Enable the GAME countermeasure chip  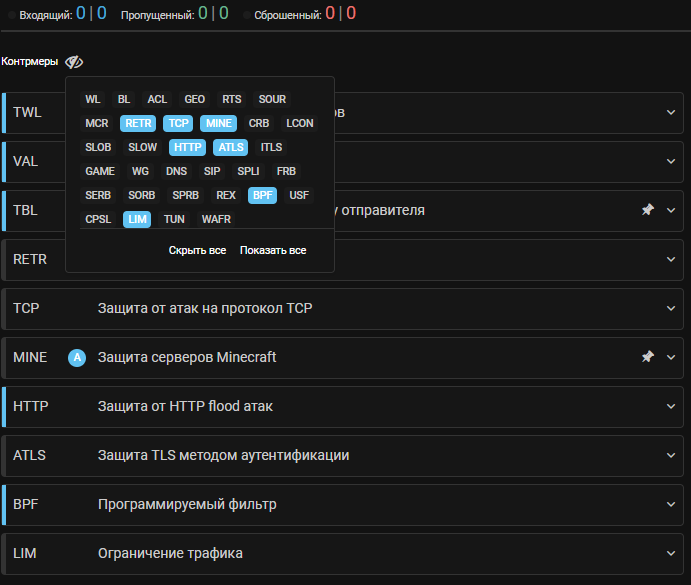[x=100, y=172]
